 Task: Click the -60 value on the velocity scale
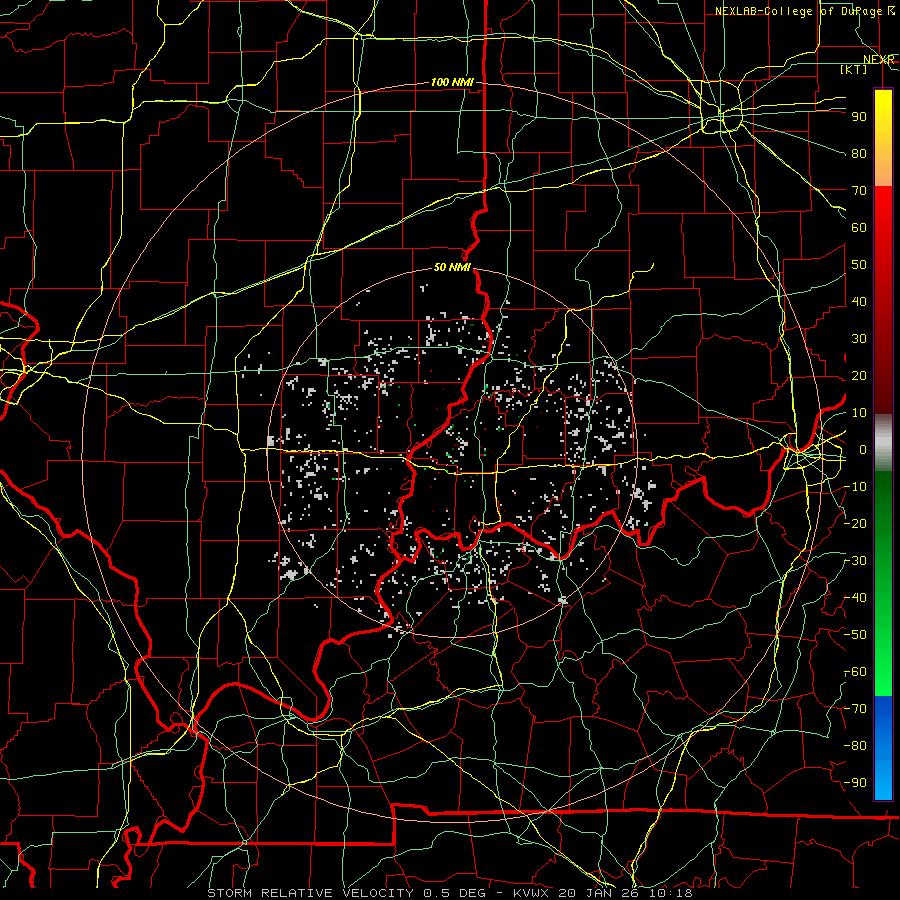click(x=855, y=672)
